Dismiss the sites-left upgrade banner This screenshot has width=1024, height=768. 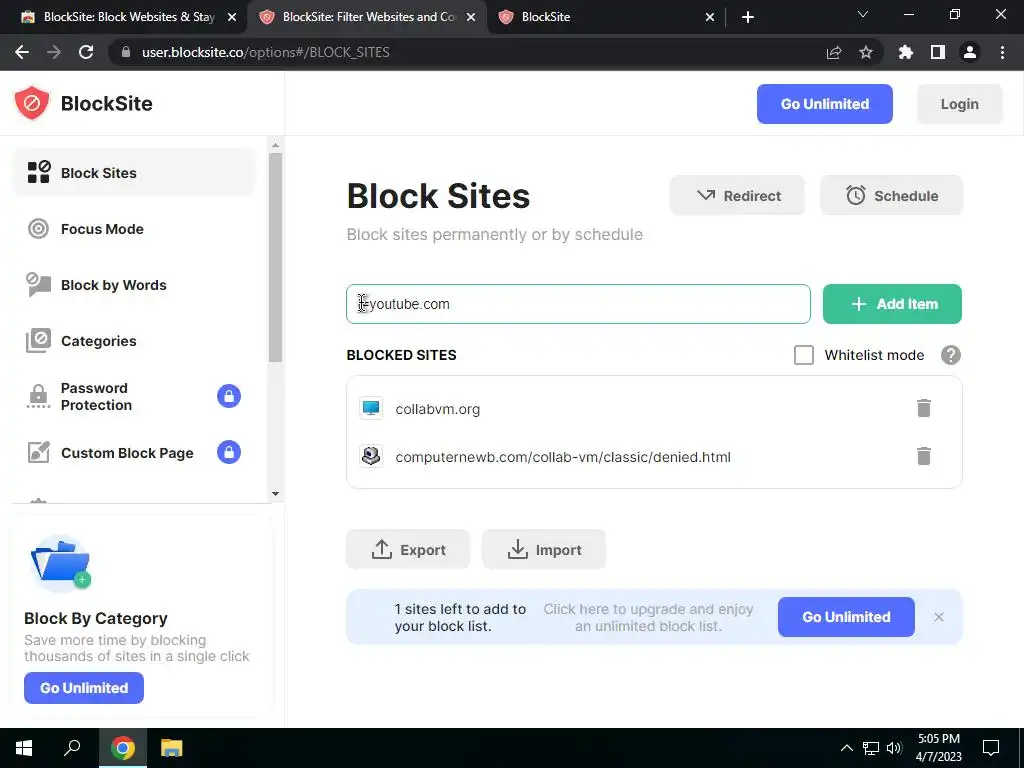point(938,617)
